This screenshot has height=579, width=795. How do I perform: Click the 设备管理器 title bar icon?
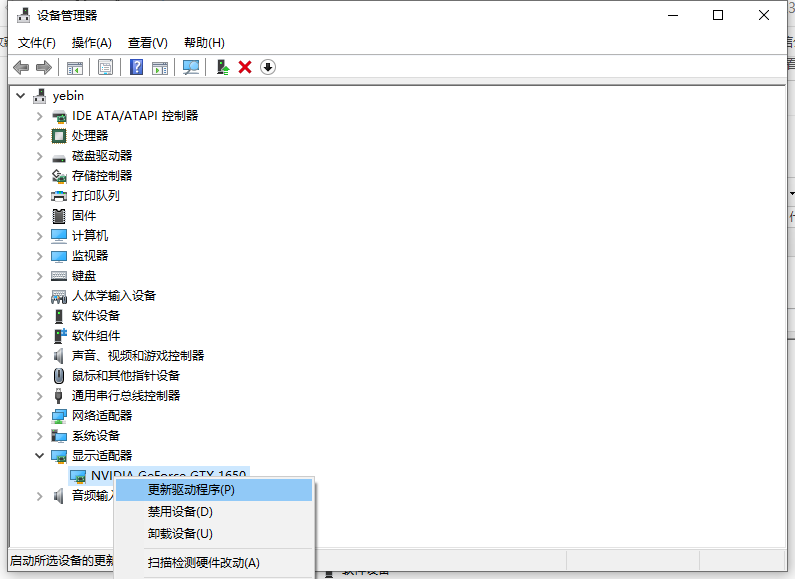(x=23, y=15)
